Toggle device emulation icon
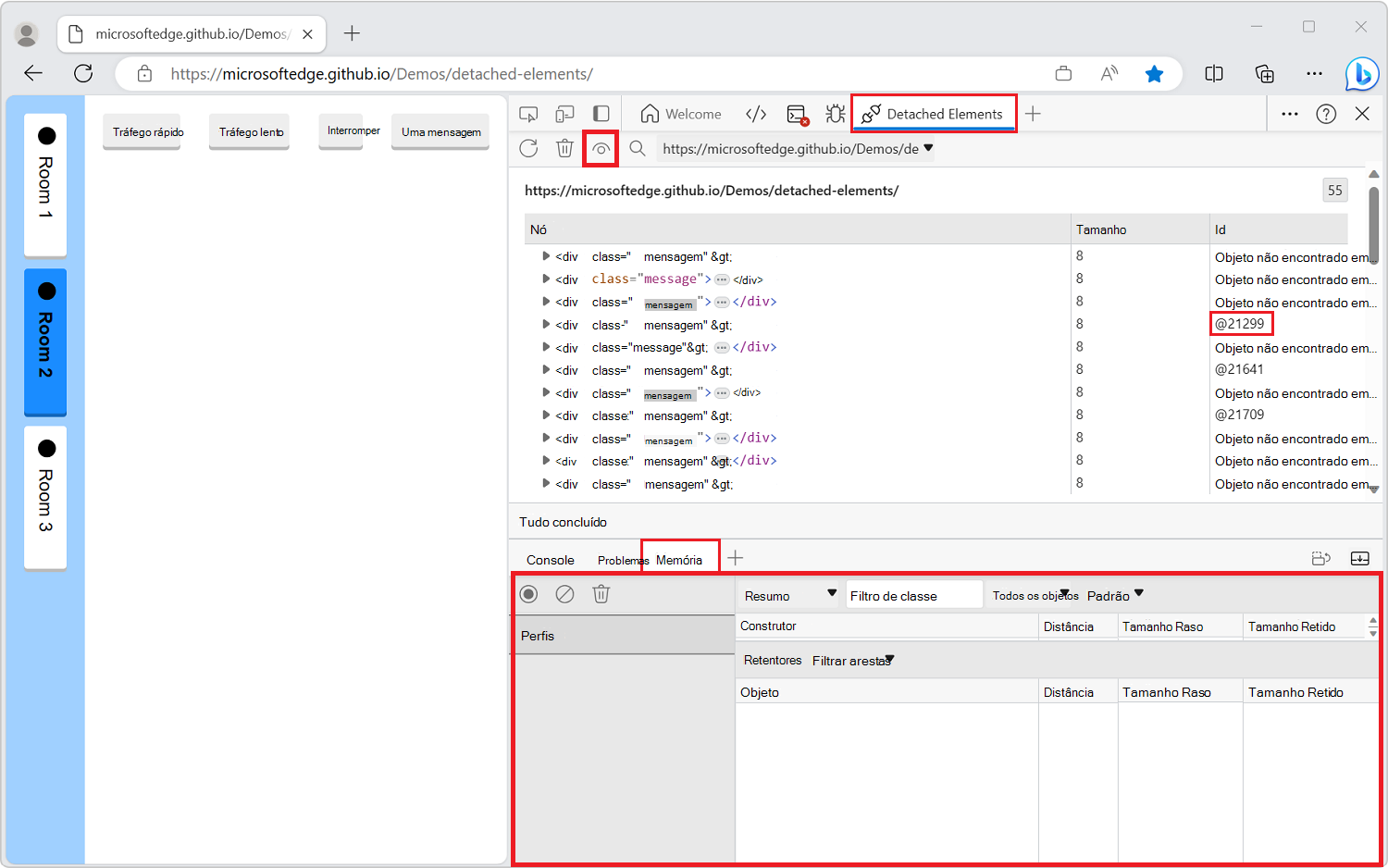Viewport: 1388px width, 868px height. coord(564,114)
